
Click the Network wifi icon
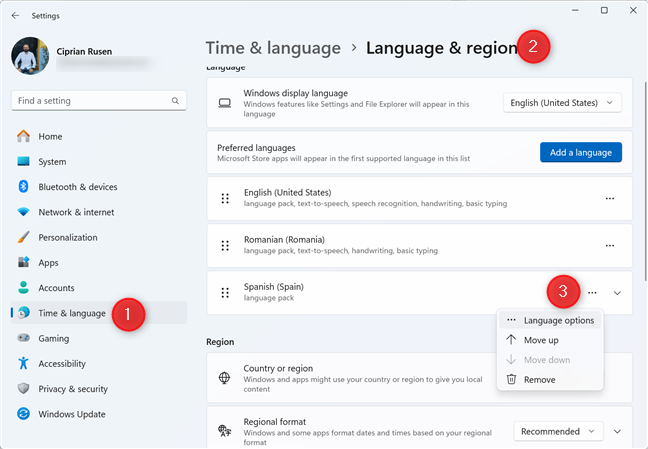[24, 212]
